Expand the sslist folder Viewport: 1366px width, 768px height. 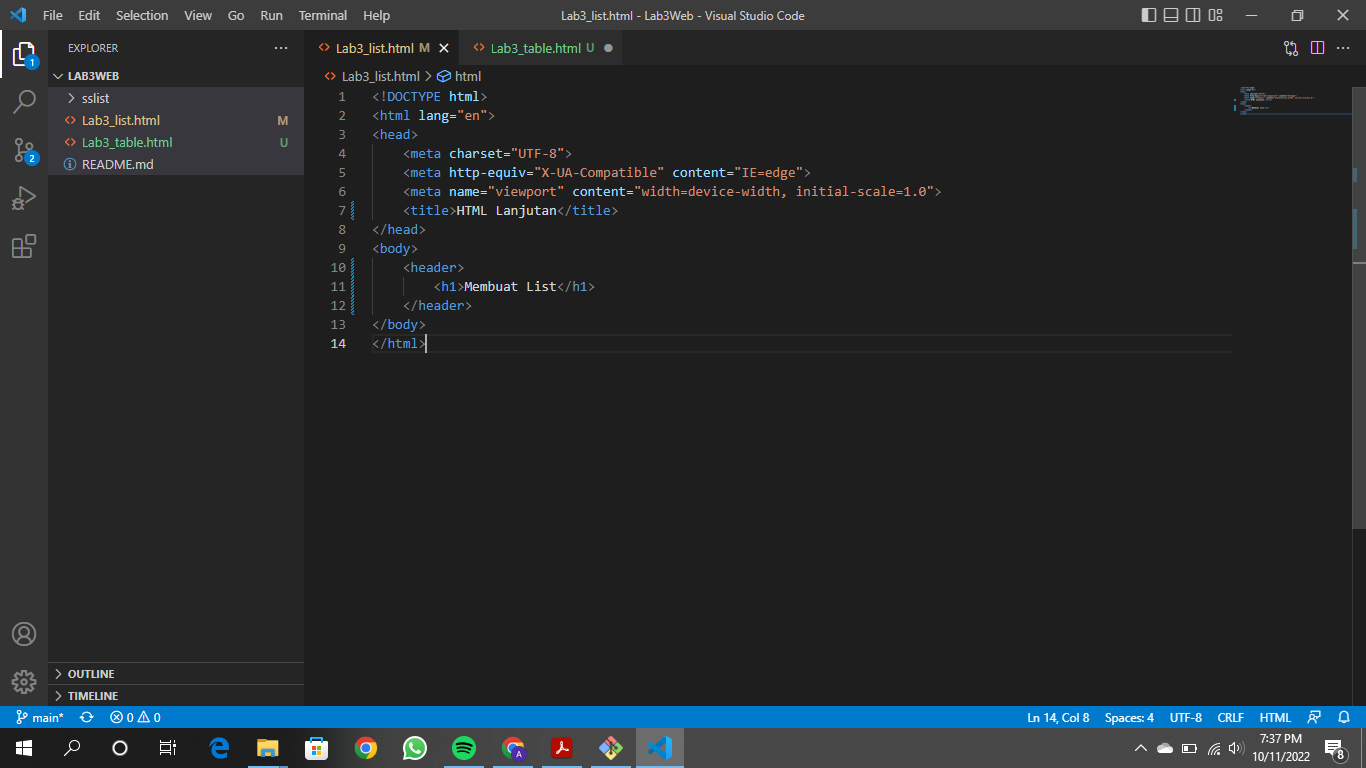(x=176, y=98)
